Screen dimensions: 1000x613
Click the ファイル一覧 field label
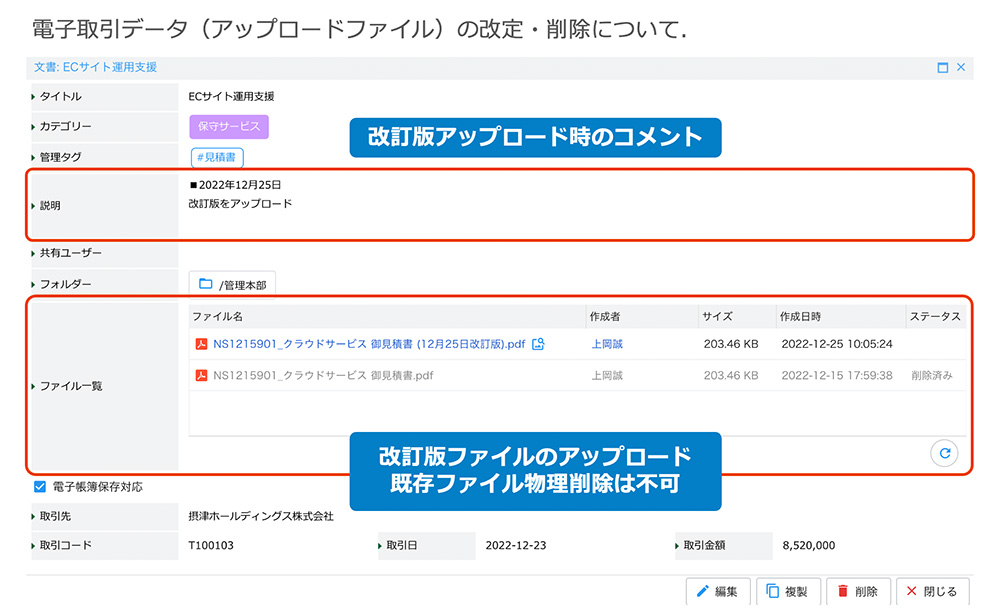pos(71,386)
